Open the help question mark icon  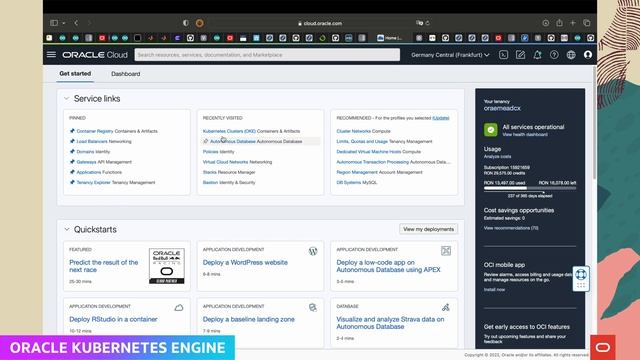click(x=554, y=55)
